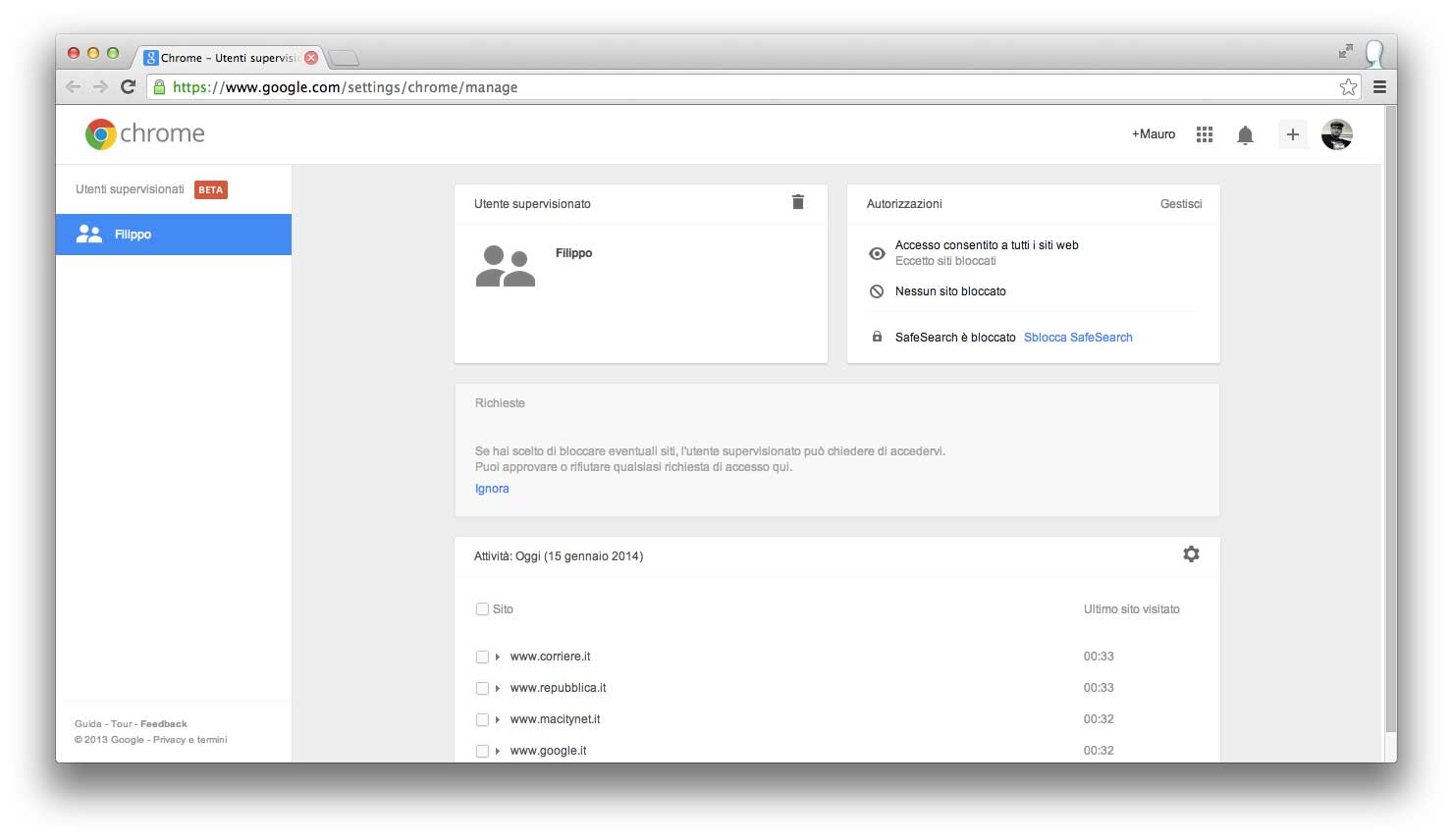Select all sites with the Sito checkbox
The width and height of the screenshot is (1453, 840).
(482, 609)
